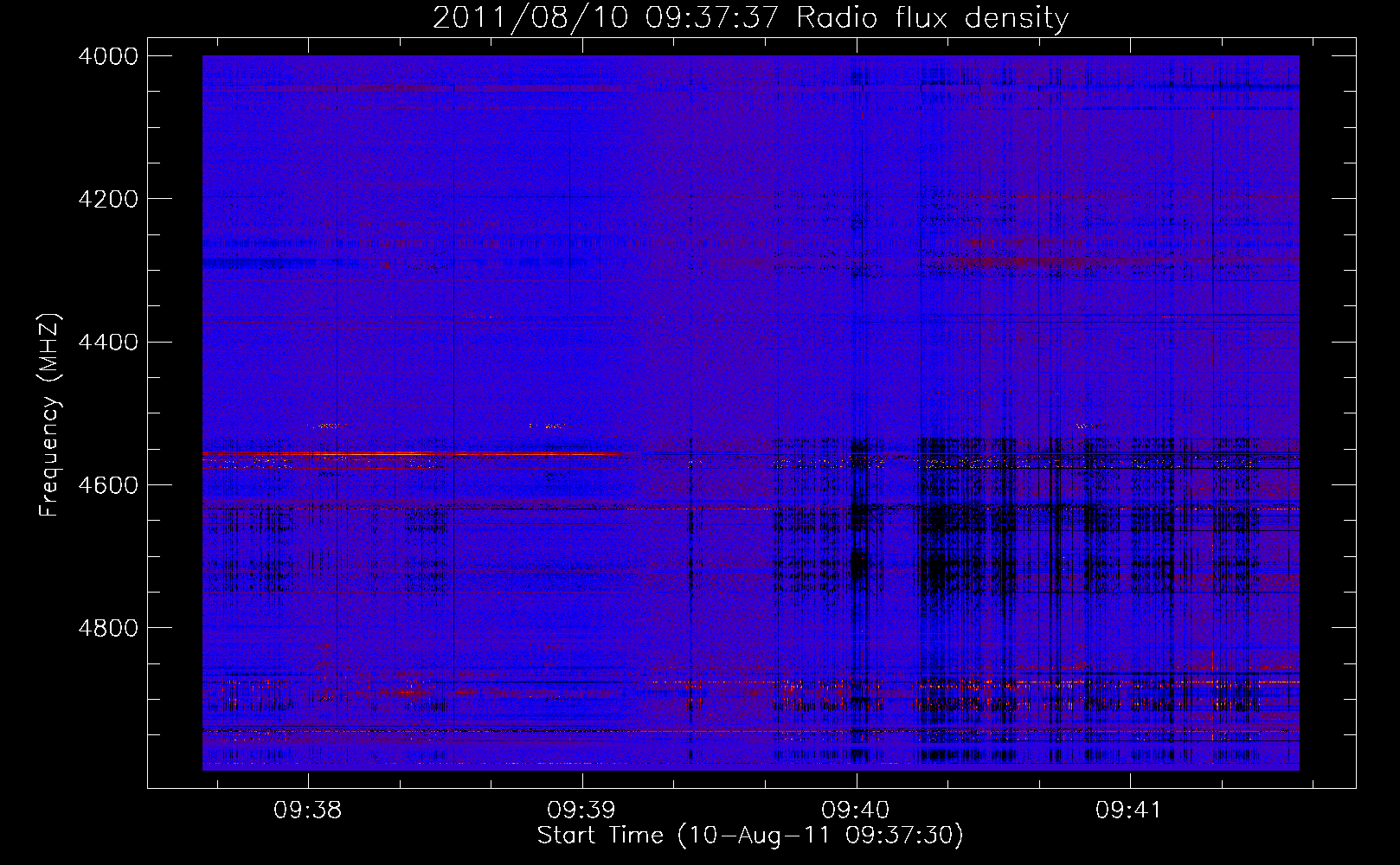Click the 'Start Time' x-axis label
Screen dimensions: 1400x865
[x=750, y=836]
